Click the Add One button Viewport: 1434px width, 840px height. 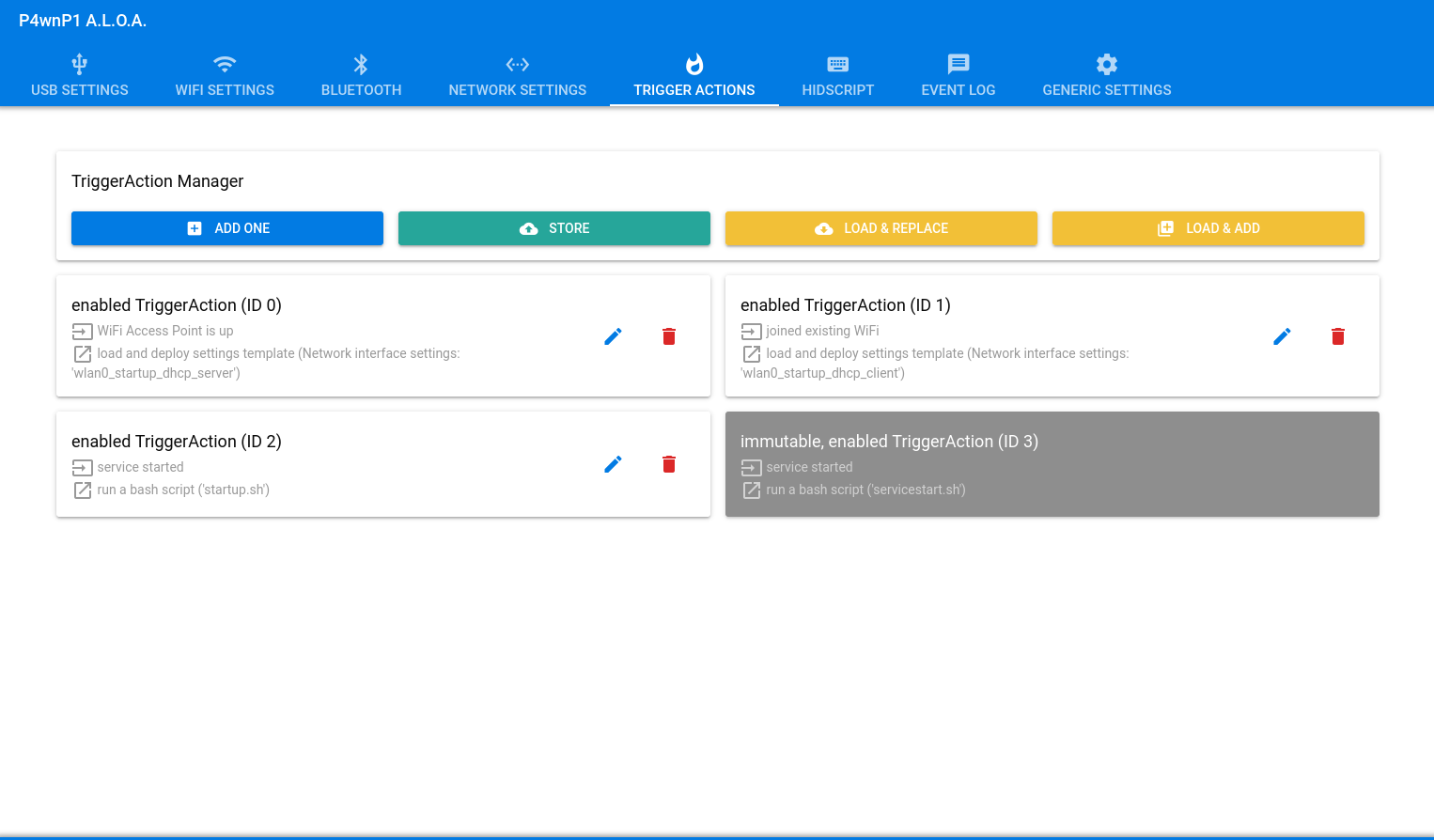coord(227,228)
